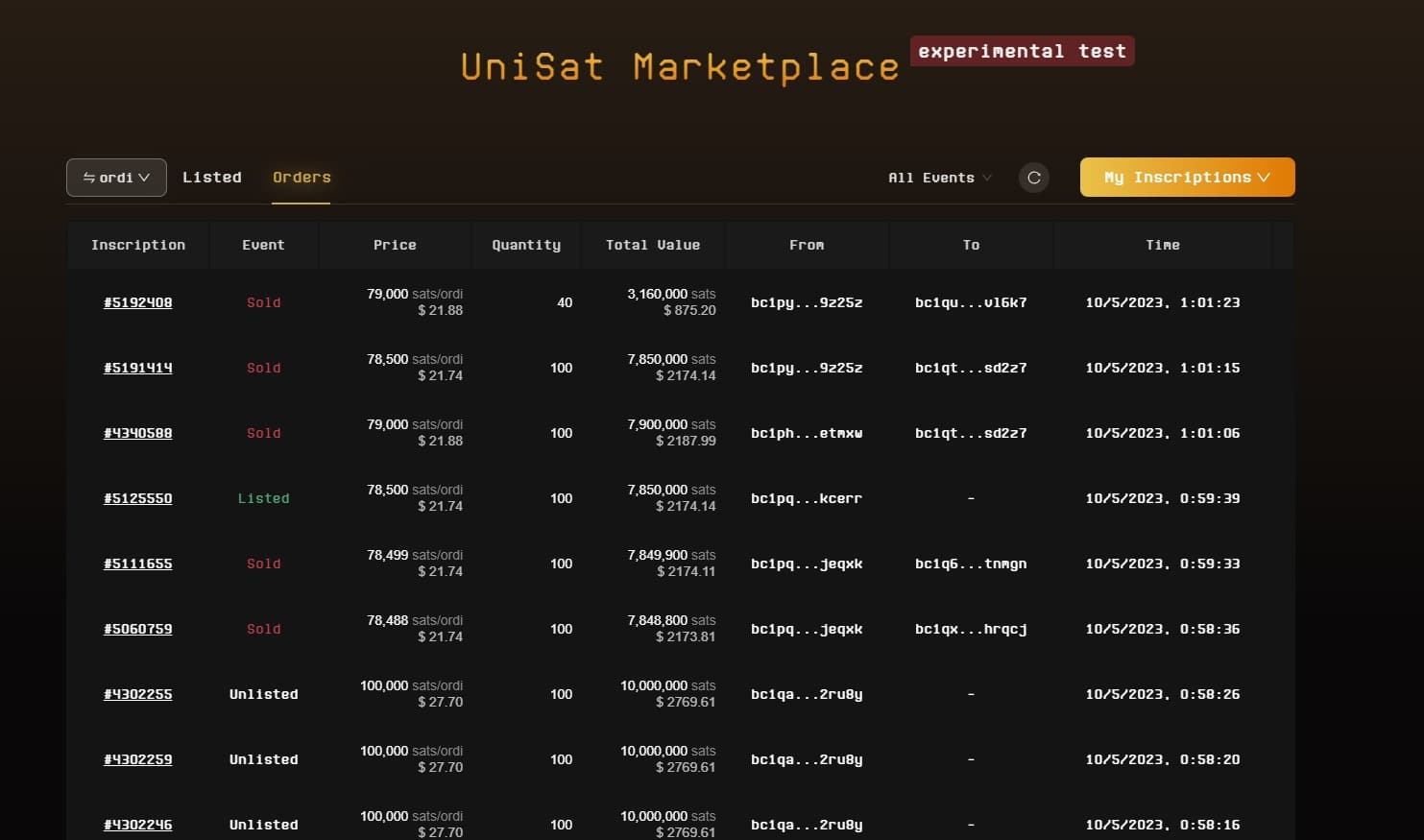Click sender bc1pq...kcerr
Viewport: 1424px width, 840px height.
(807, 498)
